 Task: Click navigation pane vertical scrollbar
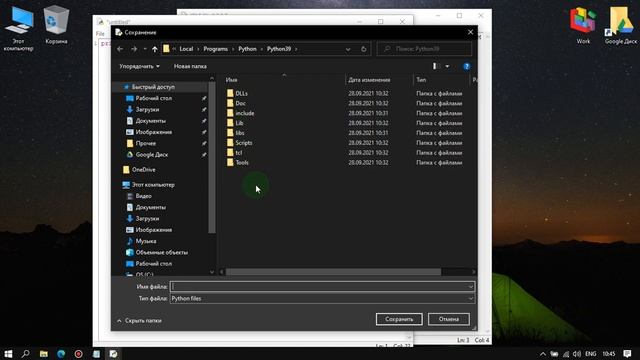pyautogui.click(x=212, y=158)
